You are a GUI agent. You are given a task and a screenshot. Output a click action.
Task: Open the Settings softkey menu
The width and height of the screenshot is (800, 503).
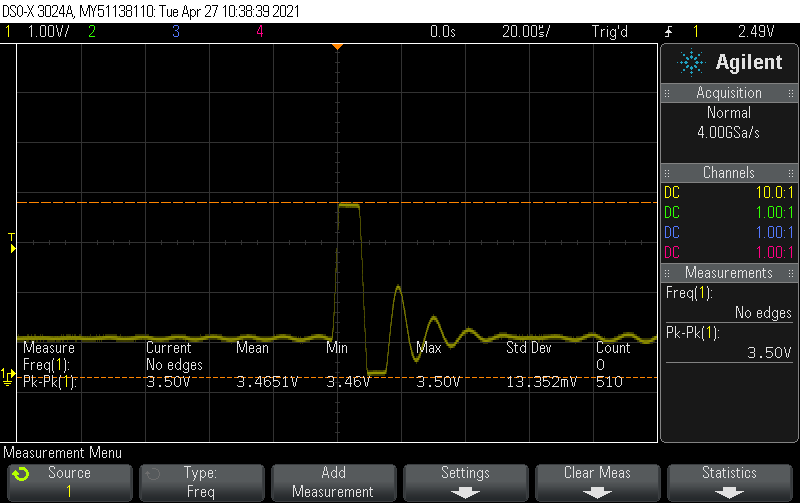(x=465, y=483)
